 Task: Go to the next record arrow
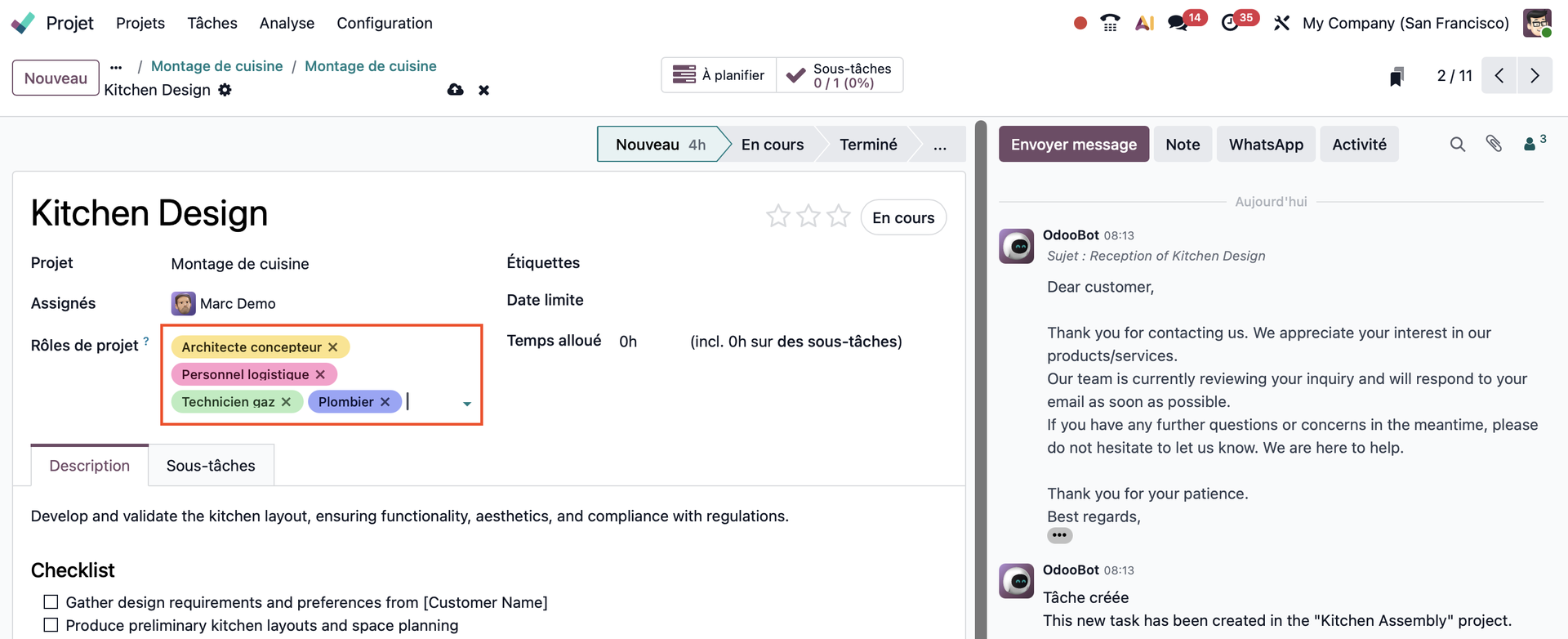click(x=1535, y=76)
